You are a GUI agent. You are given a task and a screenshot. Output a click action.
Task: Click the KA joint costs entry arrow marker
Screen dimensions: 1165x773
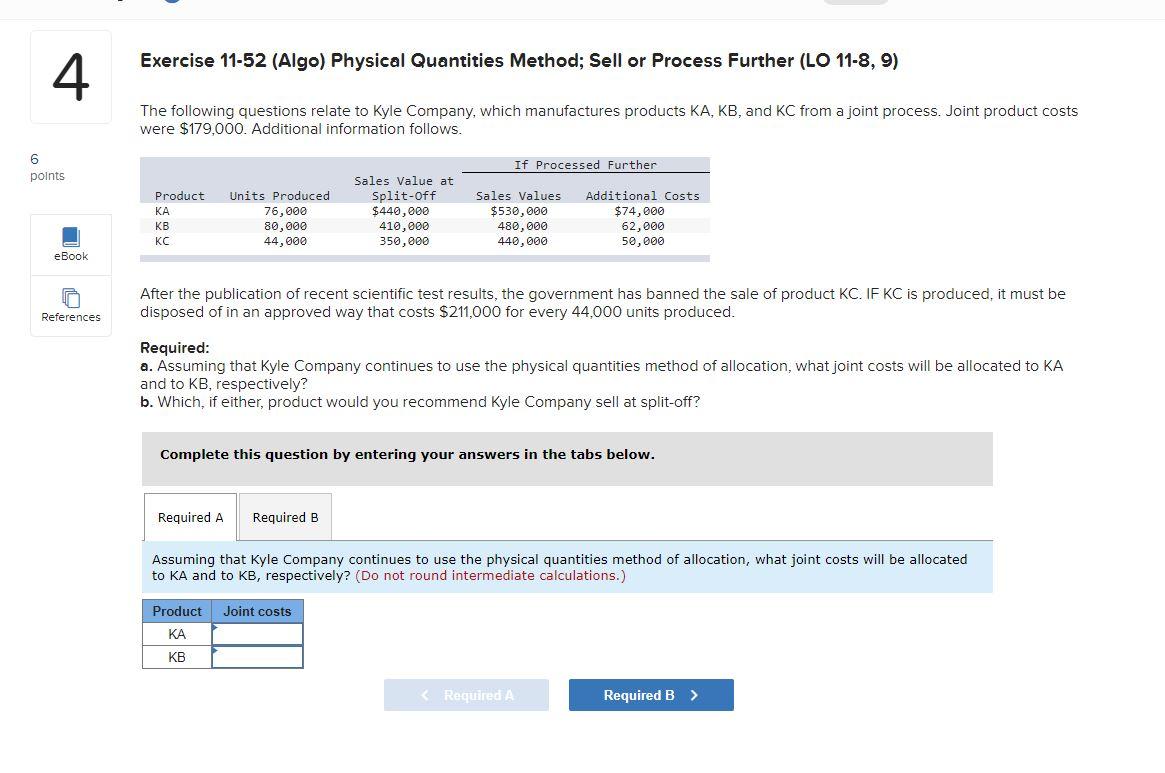click(214, 629)
